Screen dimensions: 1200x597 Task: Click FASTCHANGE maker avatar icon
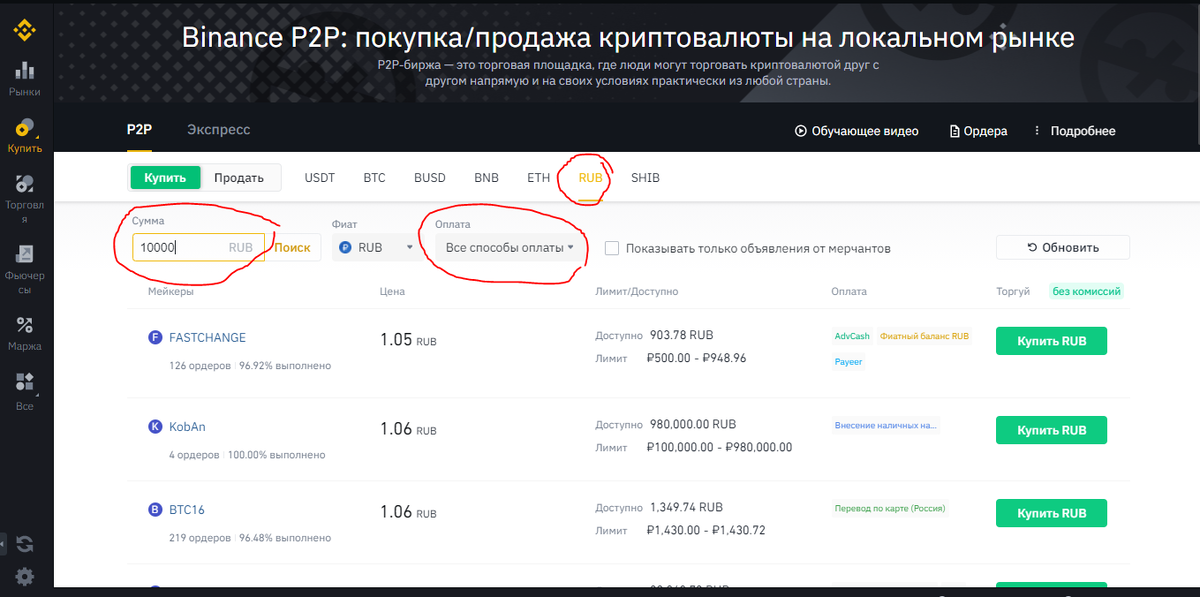tap(155, 338)
